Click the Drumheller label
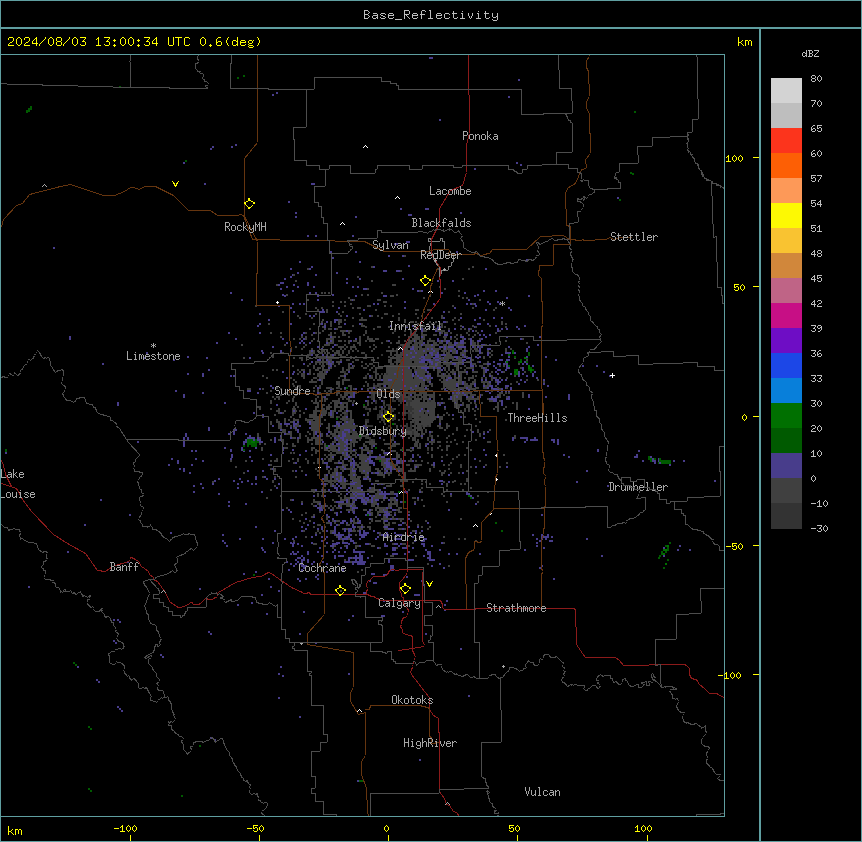862x842 pixels. pos(638,487)
